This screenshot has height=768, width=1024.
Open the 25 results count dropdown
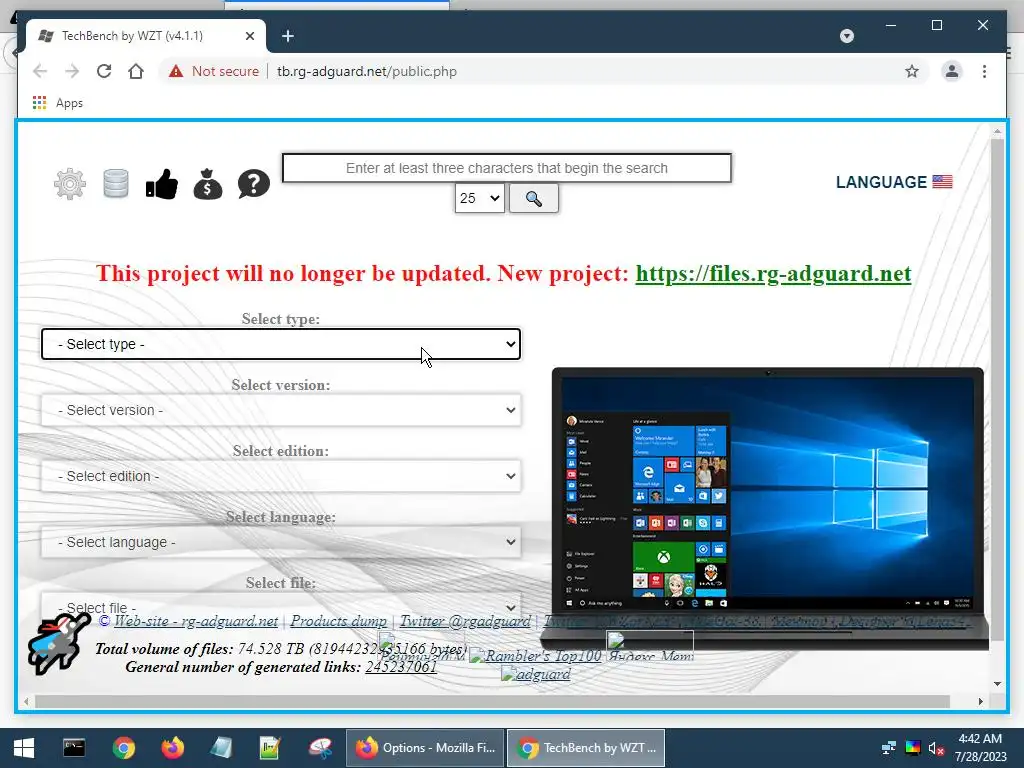(x=479, y=198)
